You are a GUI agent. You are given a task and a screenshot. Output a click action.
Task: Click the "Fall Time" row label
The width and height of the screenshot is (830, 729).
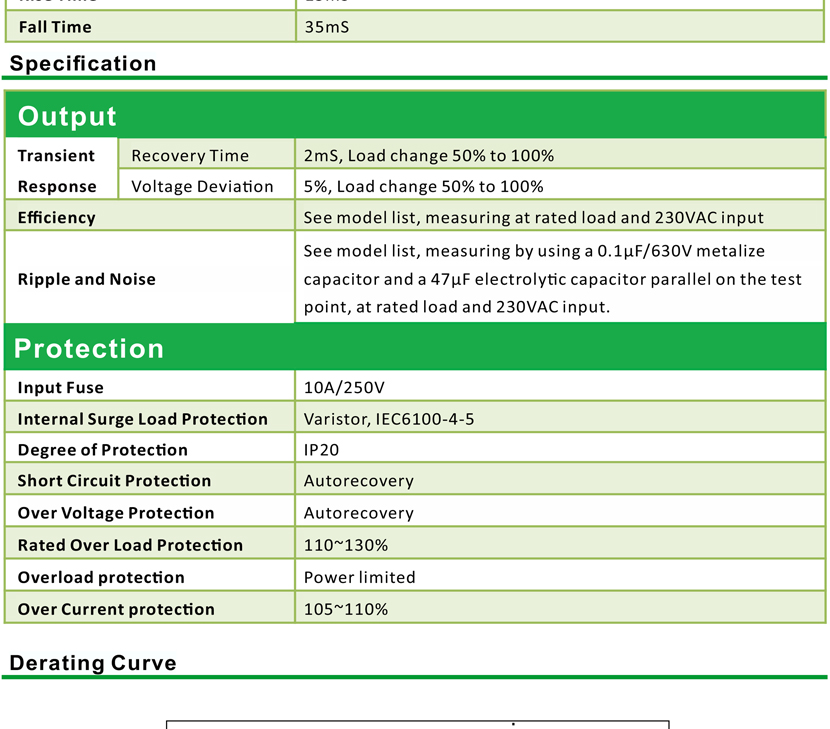click(55, 27)
